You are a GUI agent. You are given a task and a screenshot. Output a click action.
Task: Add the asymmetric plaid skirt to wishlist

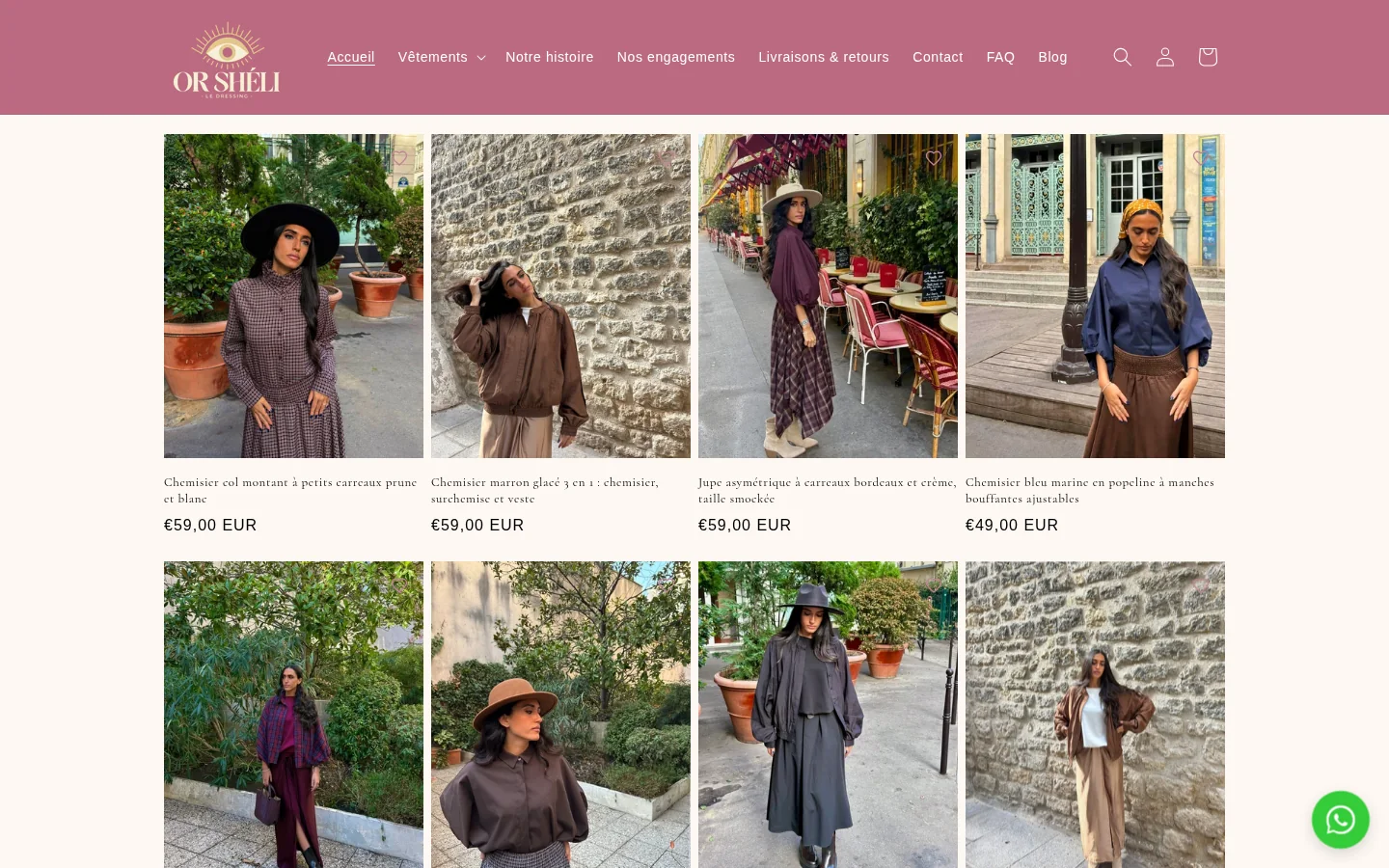click(x=934, y=158)
